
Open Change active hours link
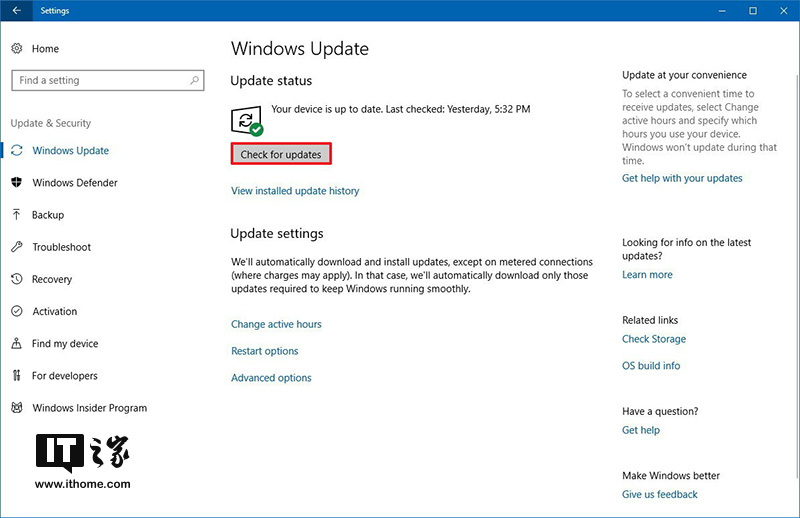276,324
